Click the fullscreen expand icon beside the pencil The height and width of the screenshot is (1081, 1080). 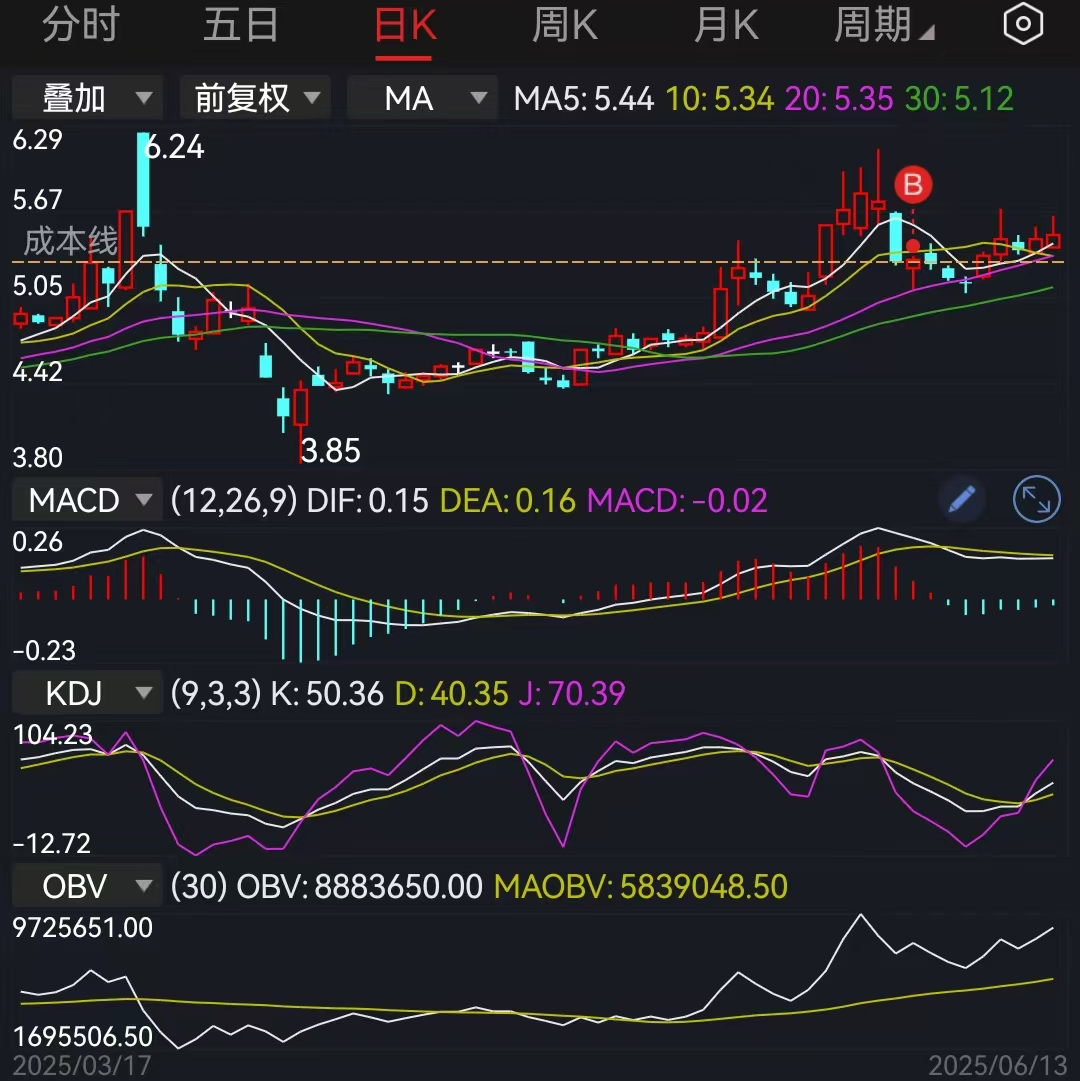click(x=1036, y=499)
